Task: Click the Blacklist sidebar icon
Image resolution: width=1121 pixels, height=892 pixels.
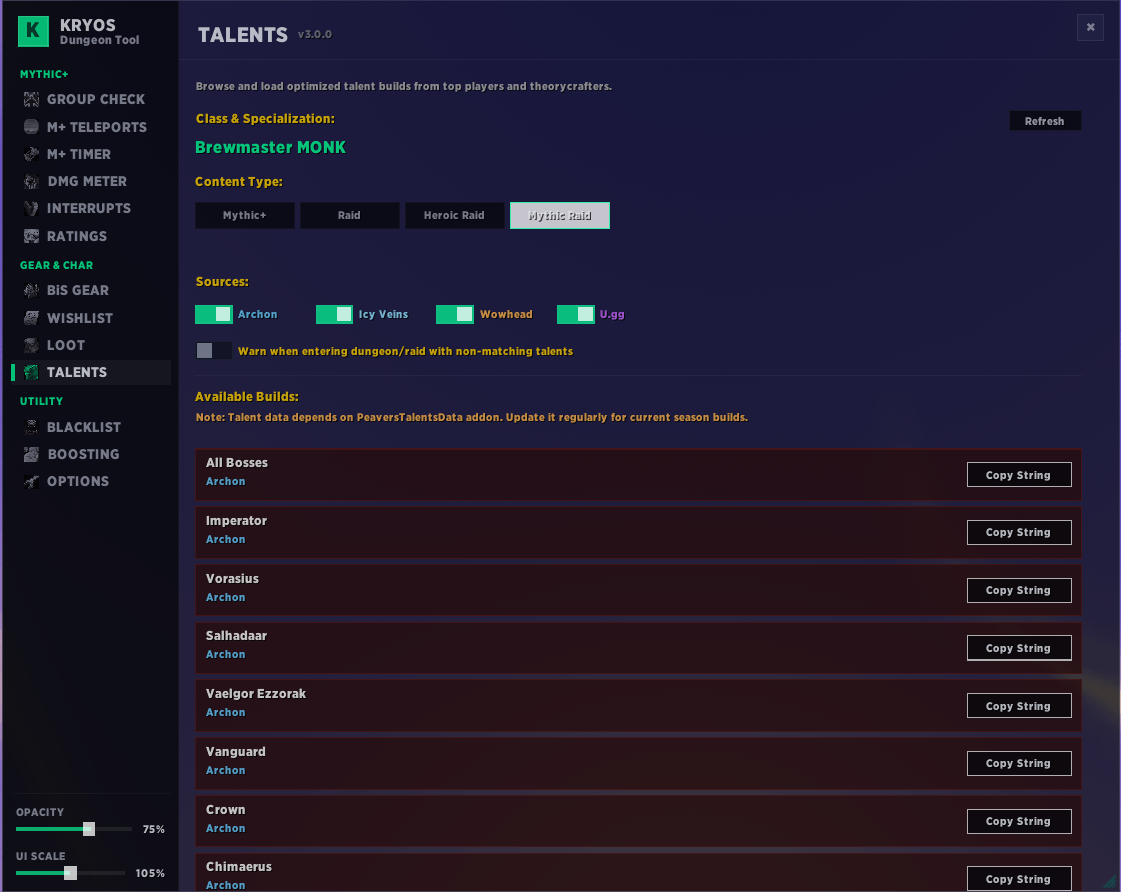Action: coord(31,427)
